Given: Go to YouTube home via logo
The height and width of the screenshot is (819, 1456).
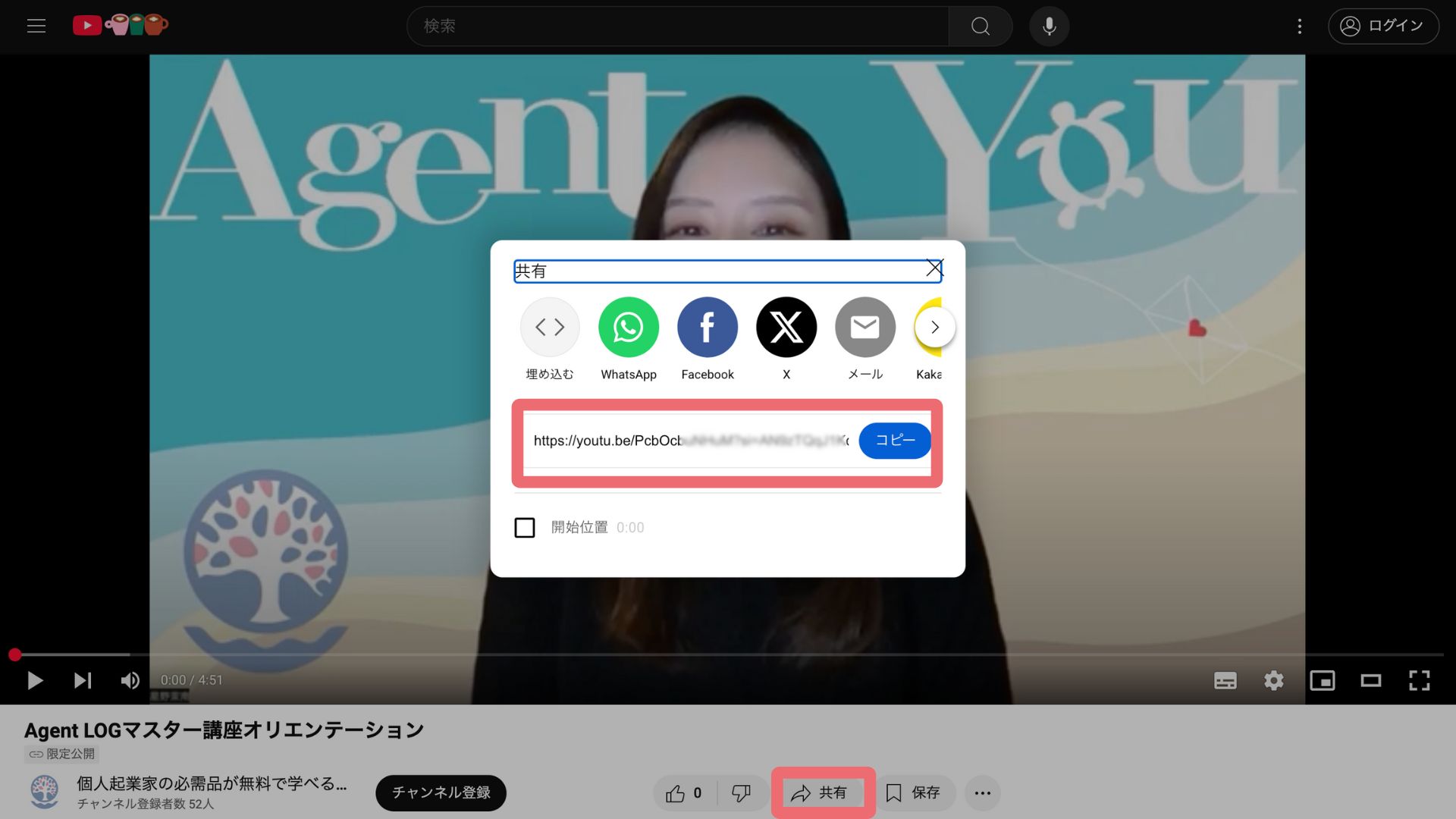Looking at the screenshot, I should [121, 25].
